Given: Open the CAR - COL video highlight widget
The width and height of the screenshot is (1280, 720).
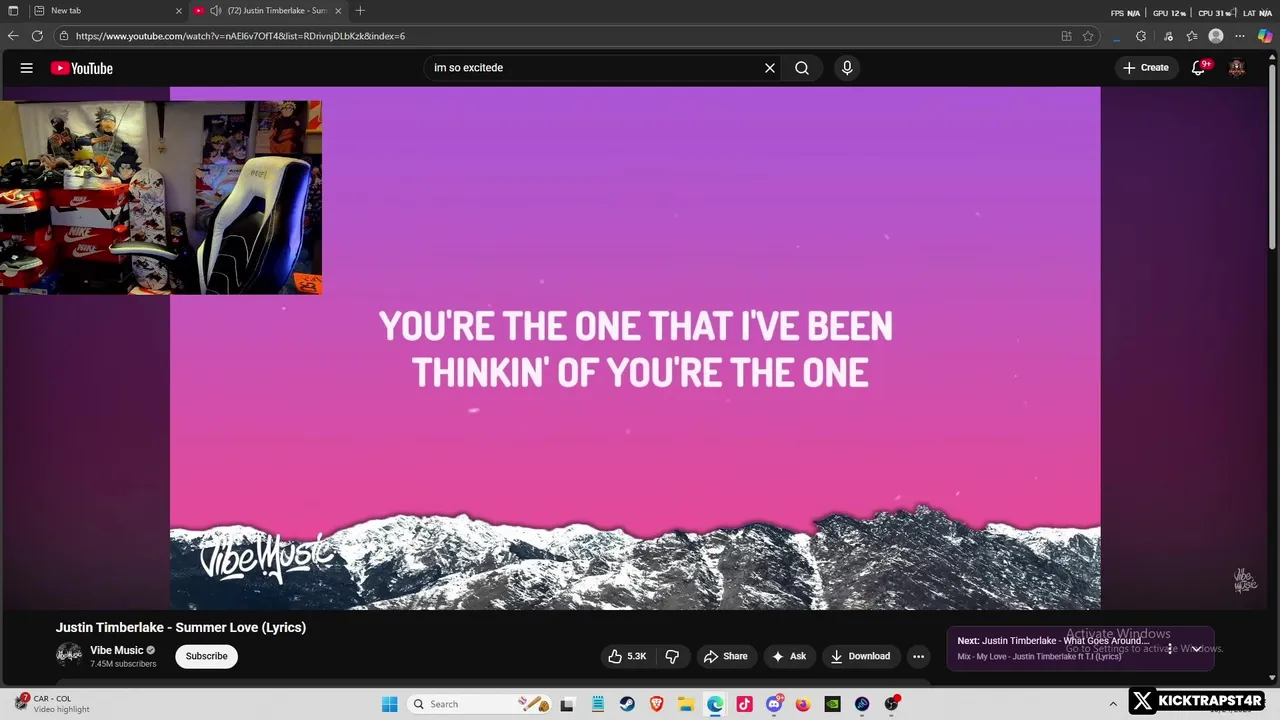Looking at the screenshot, I should (x=52, y=704).
